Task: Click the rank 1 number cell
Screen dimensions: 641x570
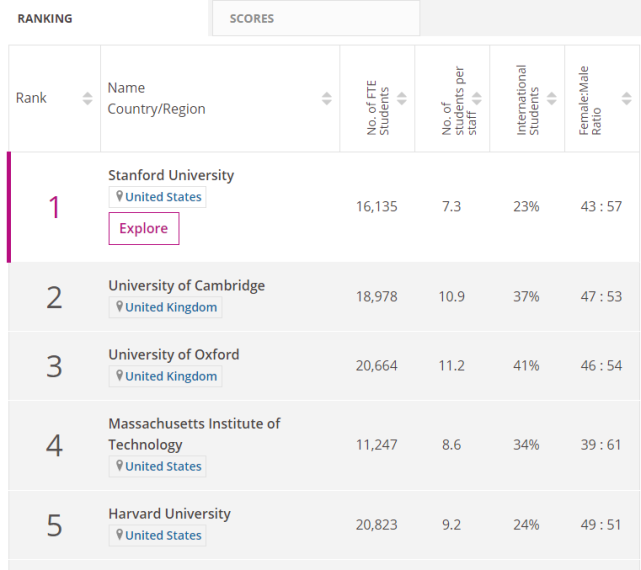Action: click(54, 207)
